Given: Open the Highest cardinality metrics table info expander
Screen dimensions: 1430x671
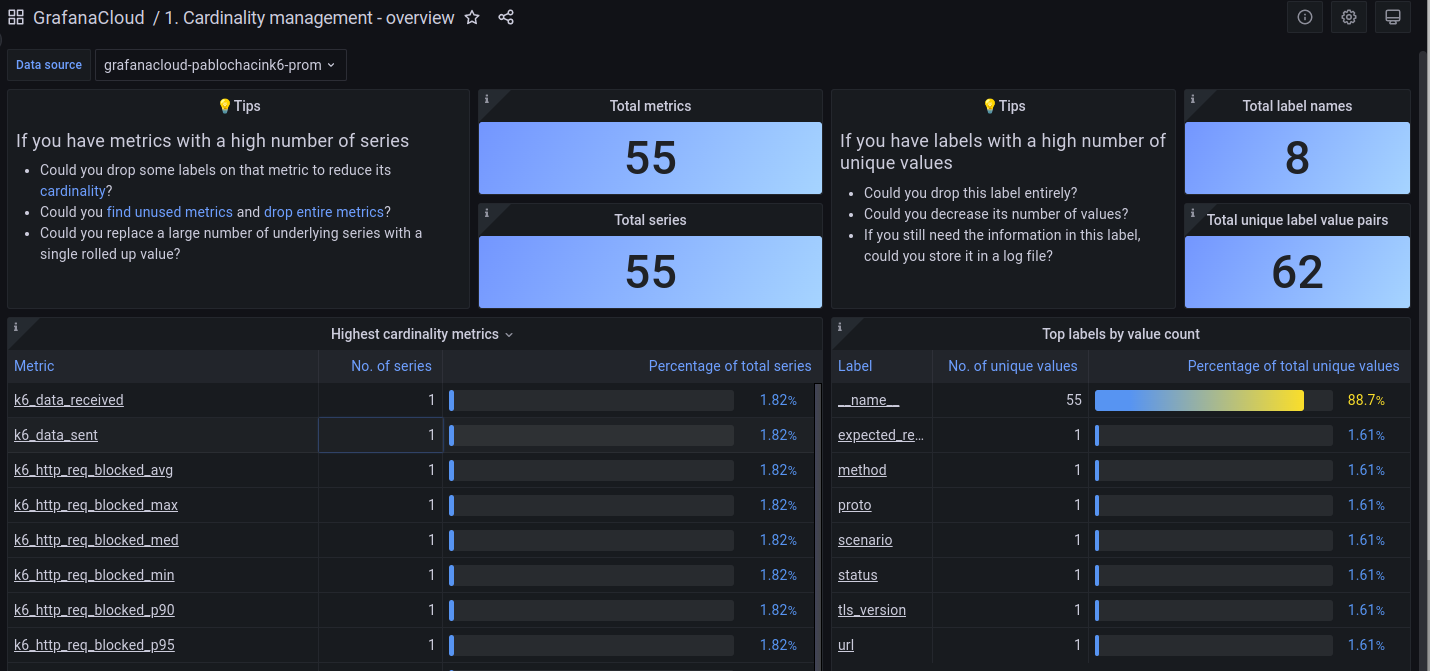Looking at the screenshot, I should (x=16, y=328).
